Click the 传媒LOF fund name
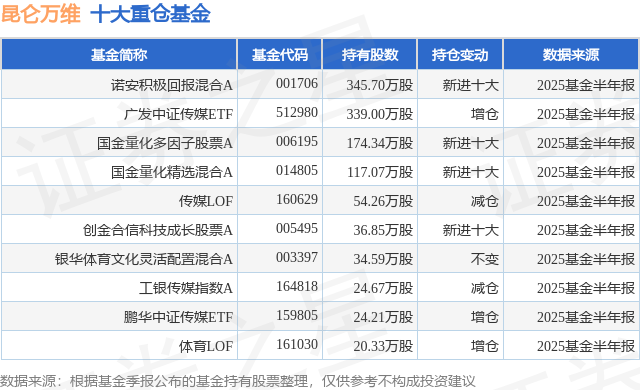 click(206, 201)
